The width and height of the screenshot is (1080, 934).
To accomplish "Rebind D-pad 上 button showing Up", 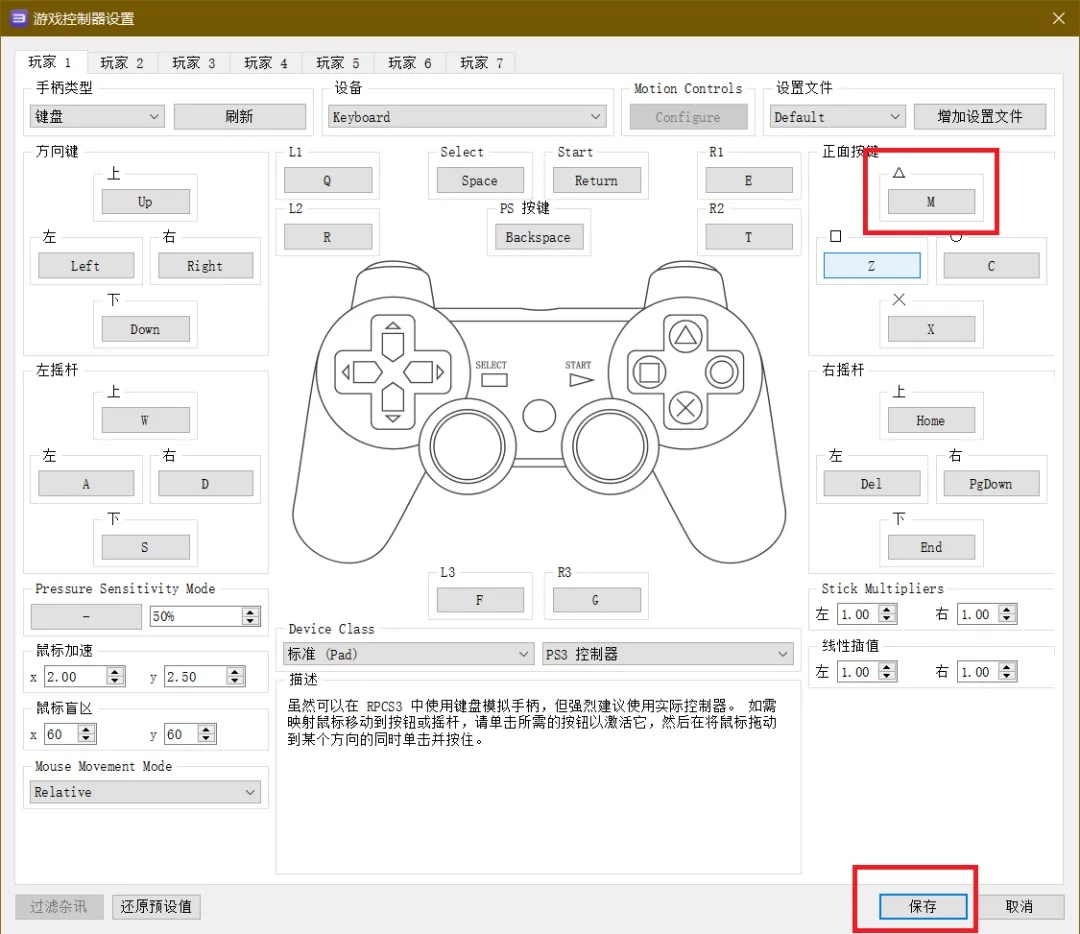I will point(145,202).
